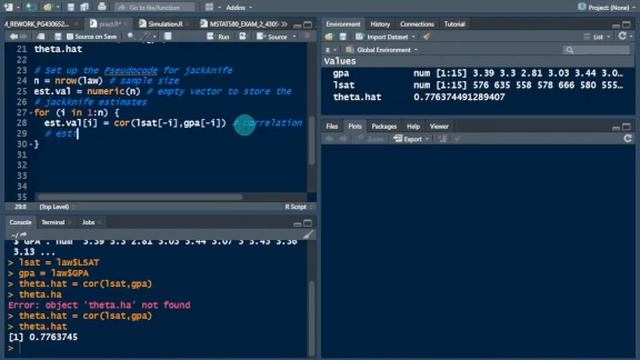Open the Viewer tab
640x360 pixels.
click(x=439, y=127)
